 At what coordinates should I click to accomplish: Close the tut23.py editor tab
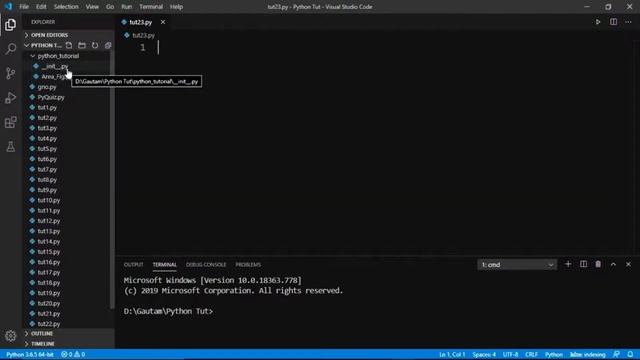tap(163, 22)
